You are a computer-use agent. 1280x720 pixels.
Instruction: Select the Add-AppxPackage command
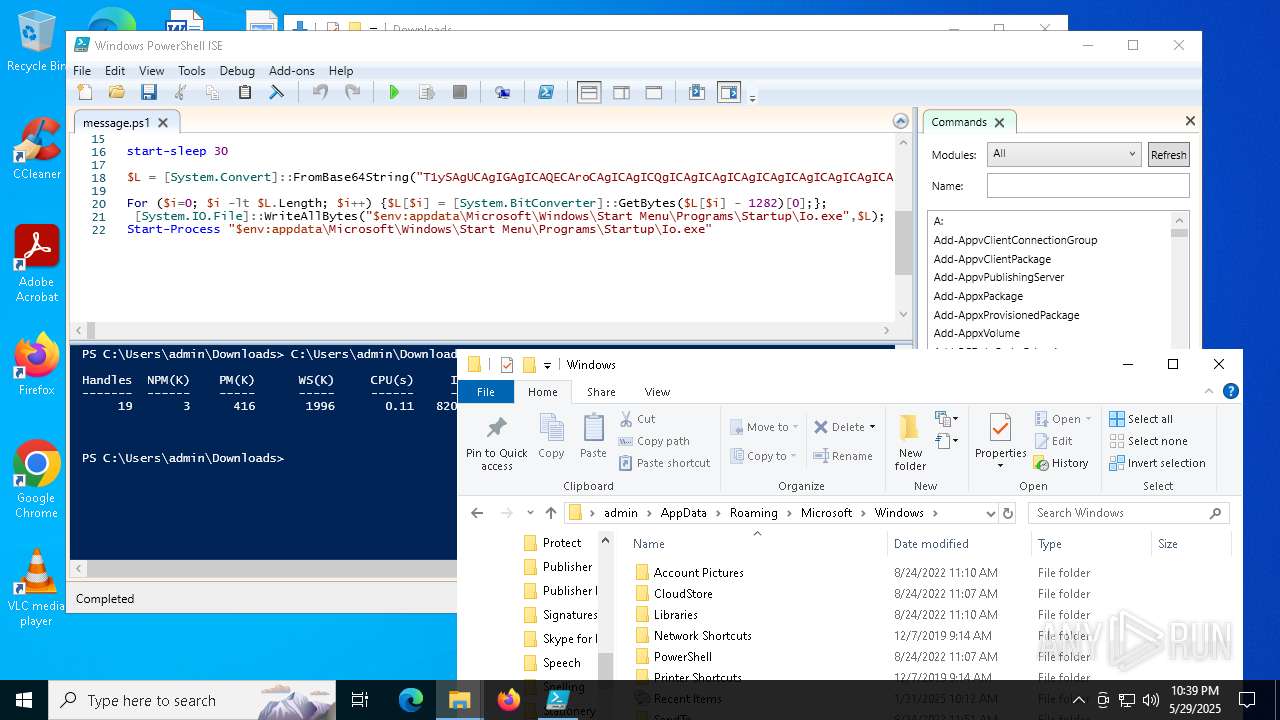click(978, 296)
